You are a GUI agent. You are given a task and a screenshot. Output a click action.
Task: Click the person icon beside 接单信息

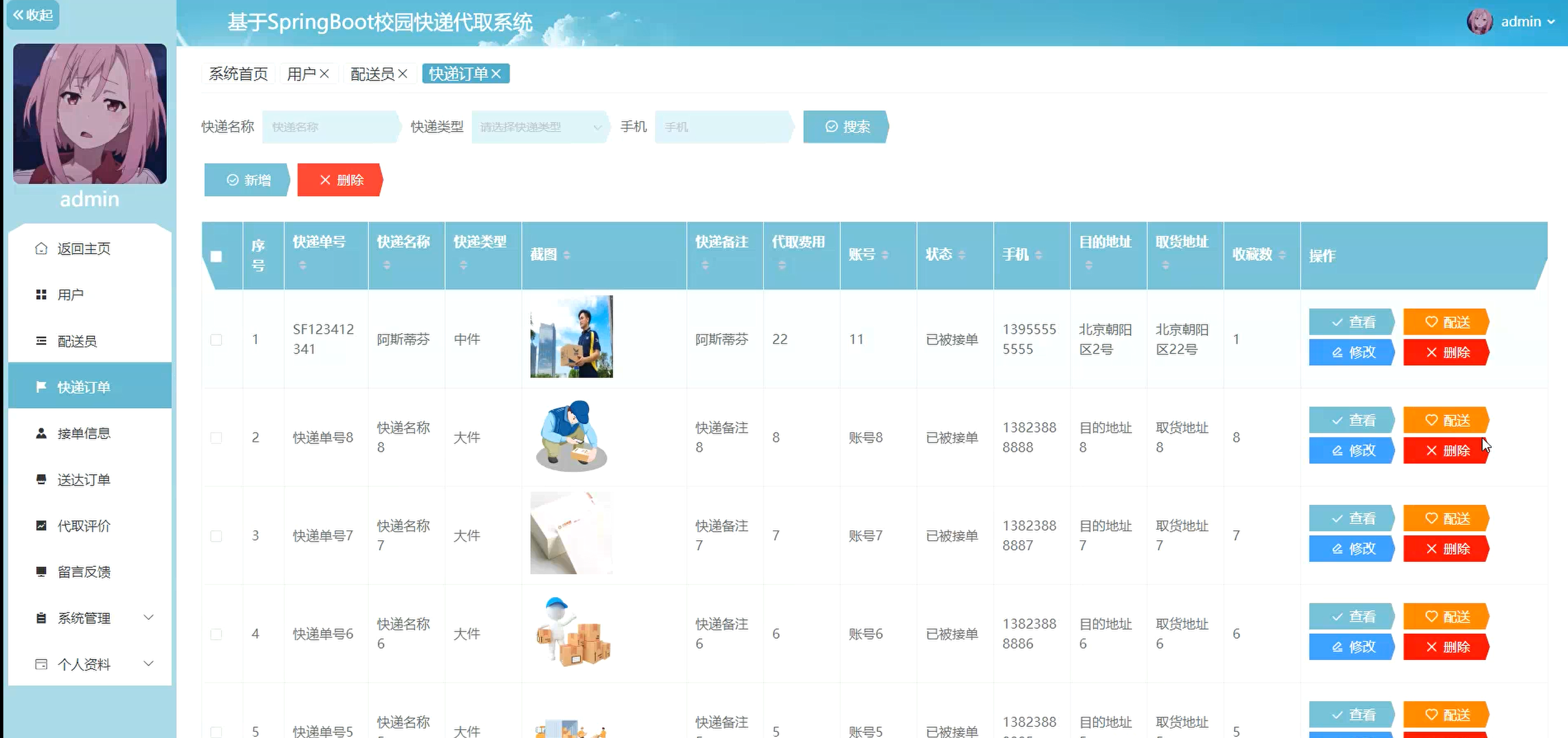(41, 433)
